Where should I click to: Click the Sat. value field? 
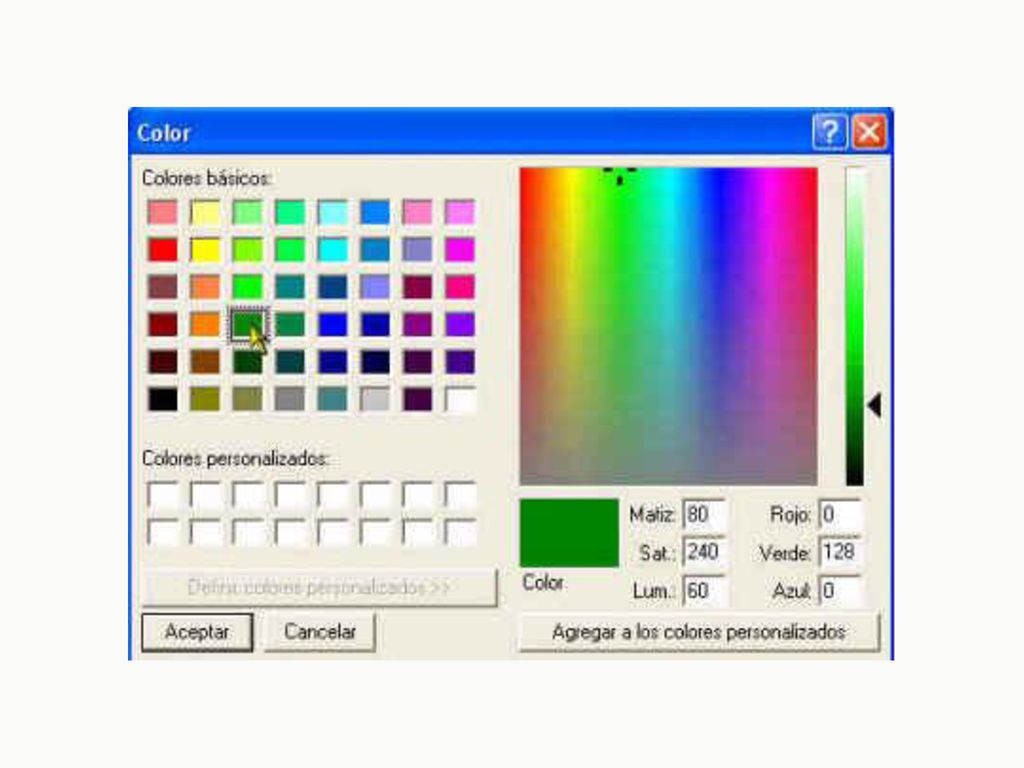[x=704, y=552]
